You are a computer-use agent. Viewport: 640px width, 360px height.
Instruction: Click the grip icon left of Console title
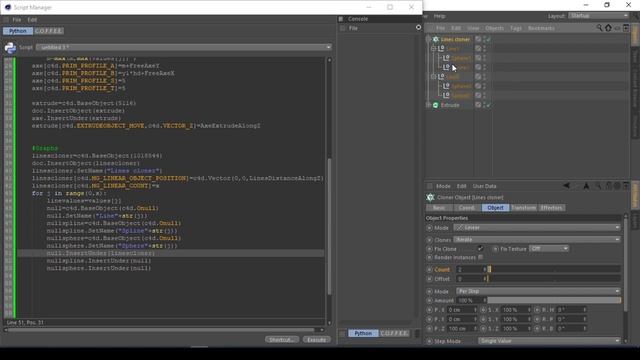(341, 19)
